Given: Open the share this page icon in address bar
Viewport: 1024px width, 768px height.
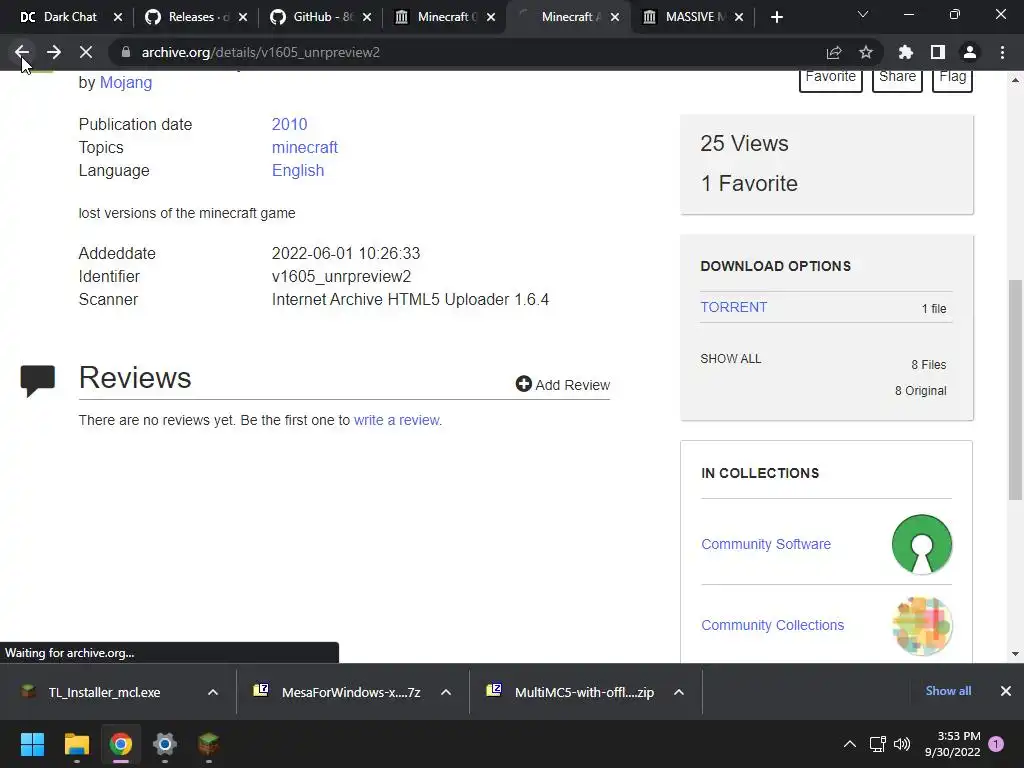Looking at the screenshot, I should 834,52.
